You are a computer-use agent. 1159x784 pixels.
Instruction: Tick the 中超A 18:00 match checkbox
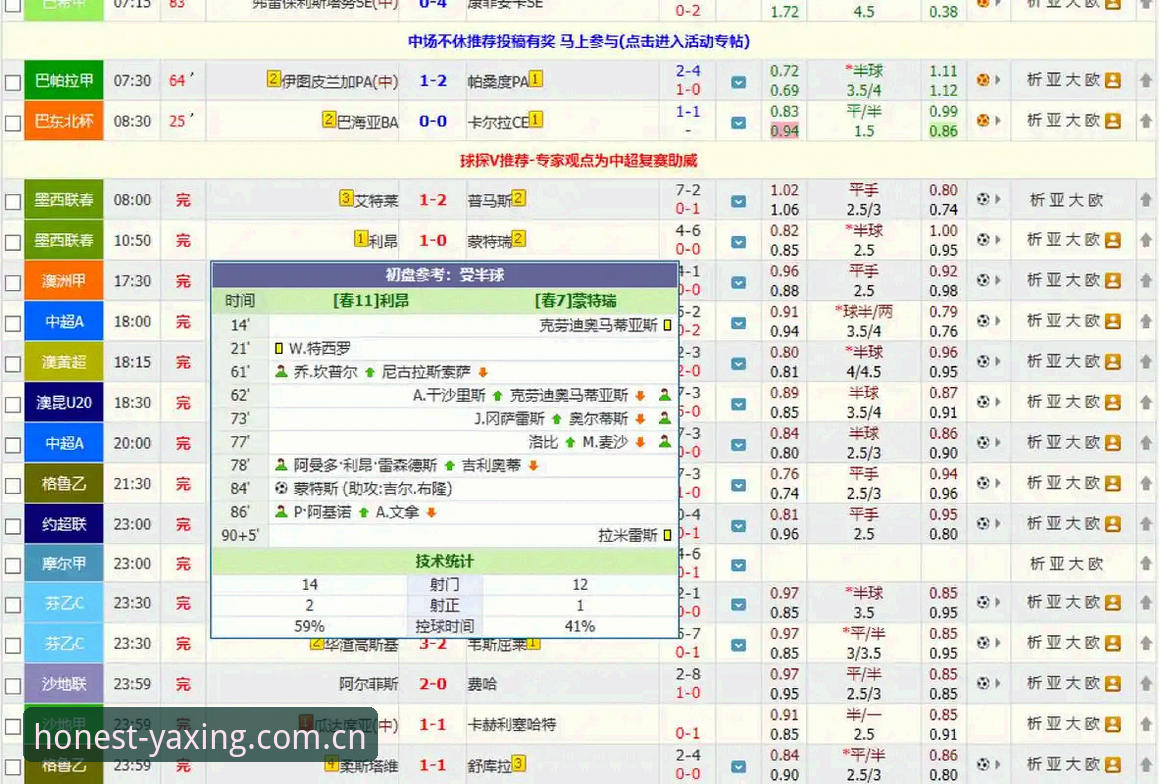[x=13, y=324]
